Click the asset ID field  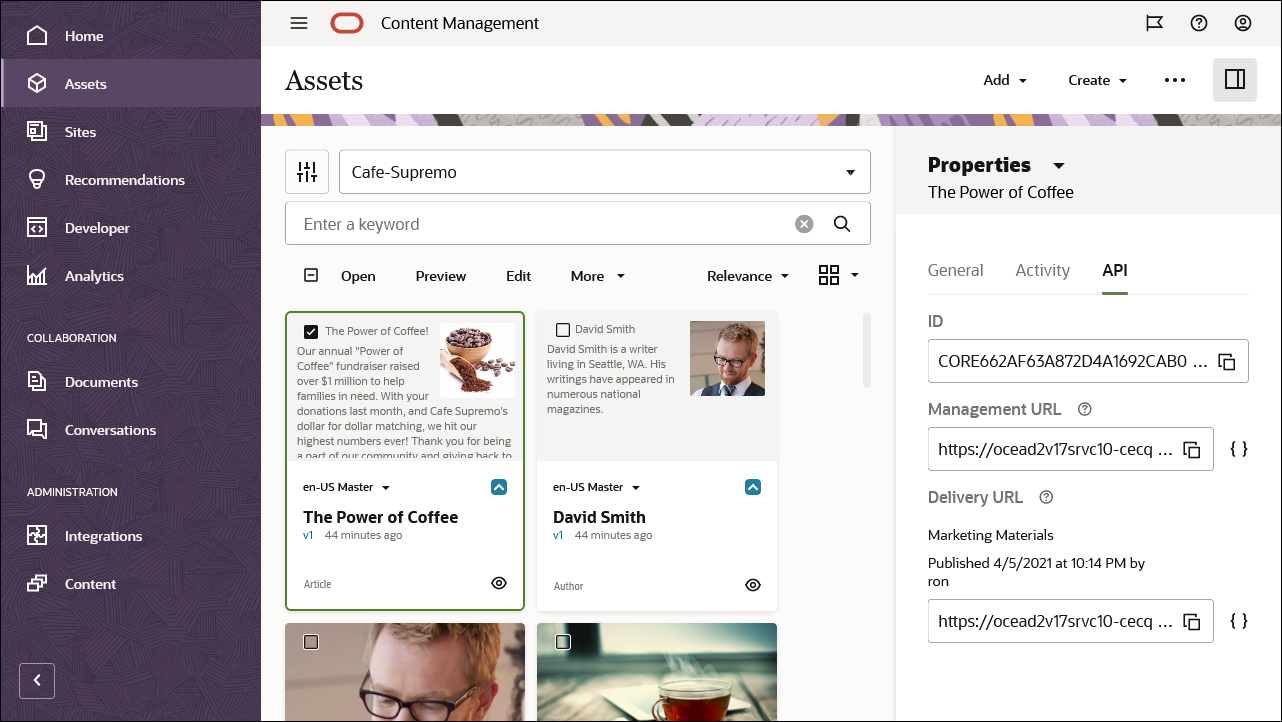click(x=1088, y=361)
